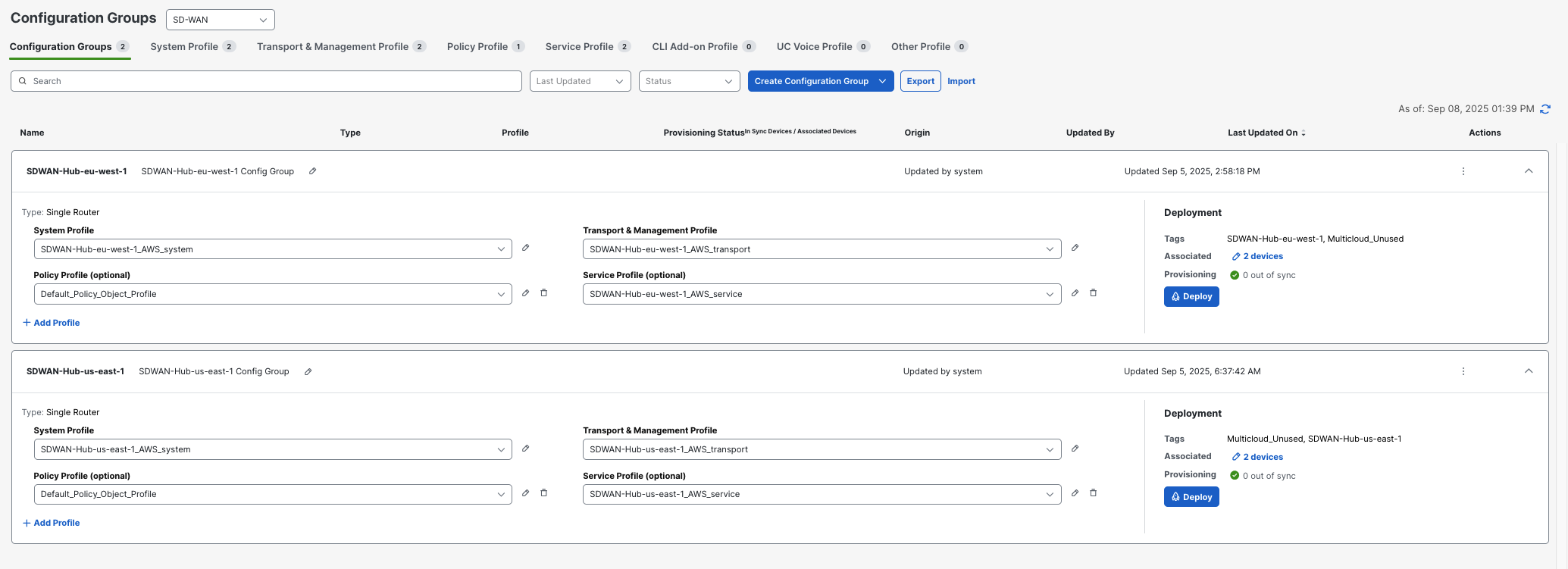Switch to the Policy Profile tab
This screenshot has width=1568, height=569.
pos(477,47)
